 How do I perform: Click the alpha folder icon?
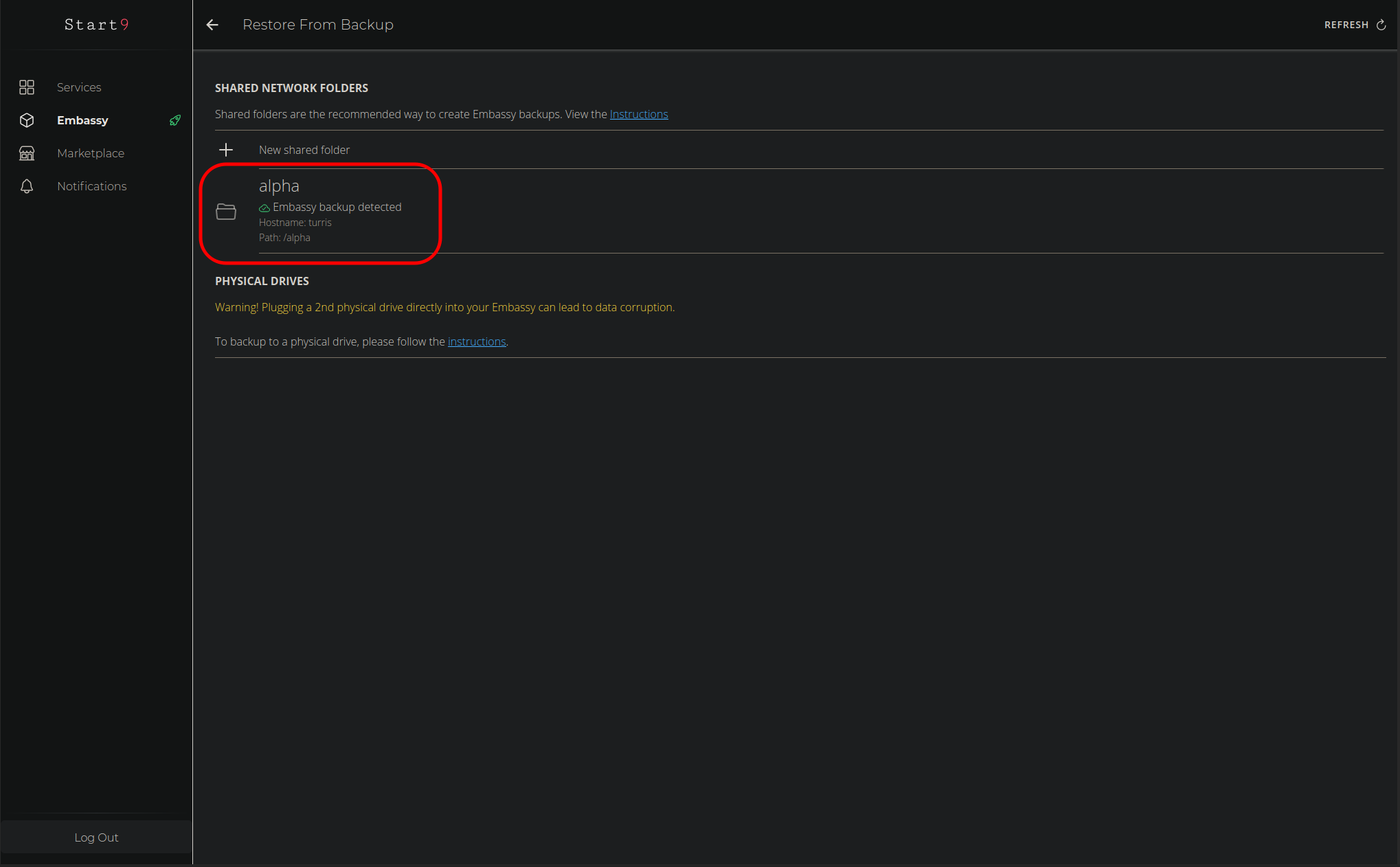(226, 212)
